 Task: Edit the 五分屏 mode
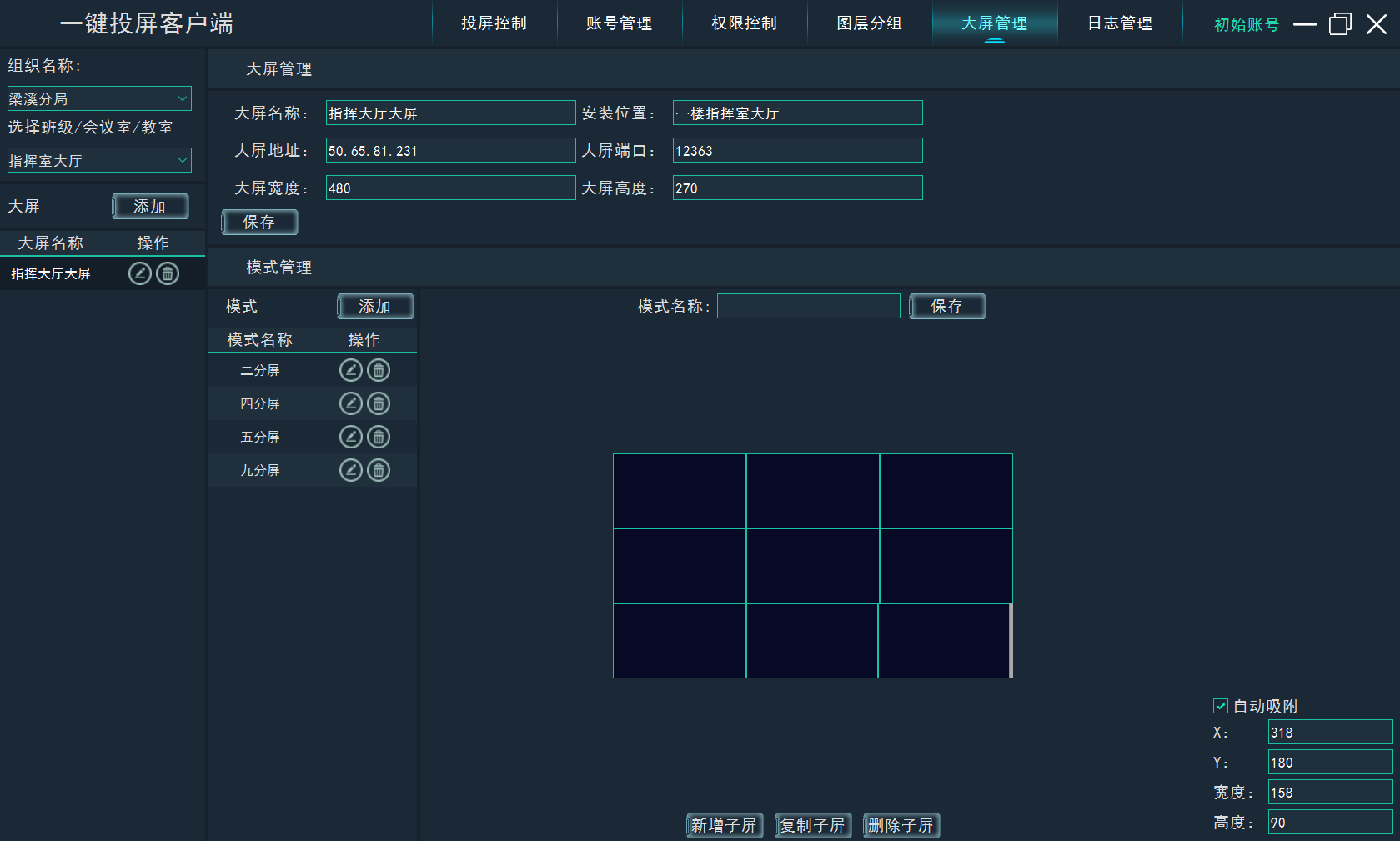point(351,437)
